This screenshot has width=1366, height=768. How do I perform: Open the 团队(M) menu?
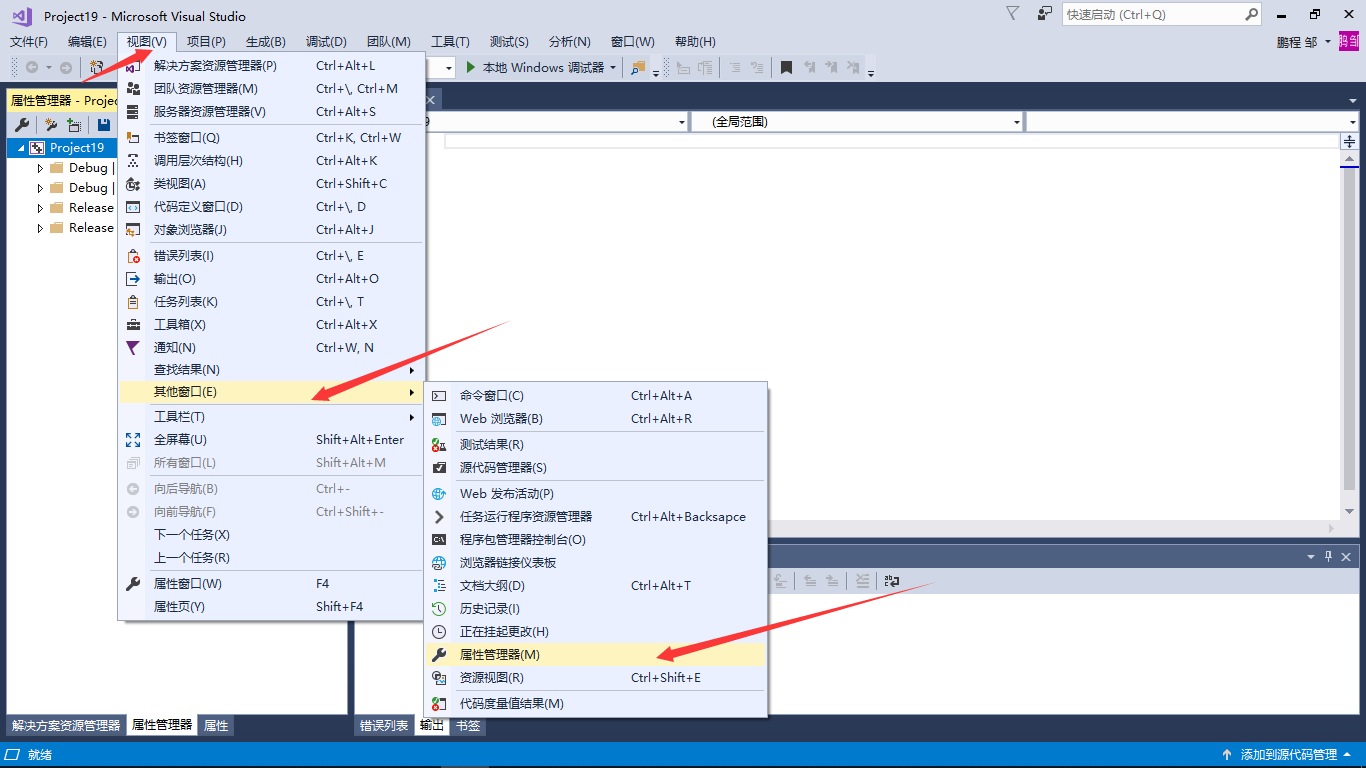tap(387, 41)
